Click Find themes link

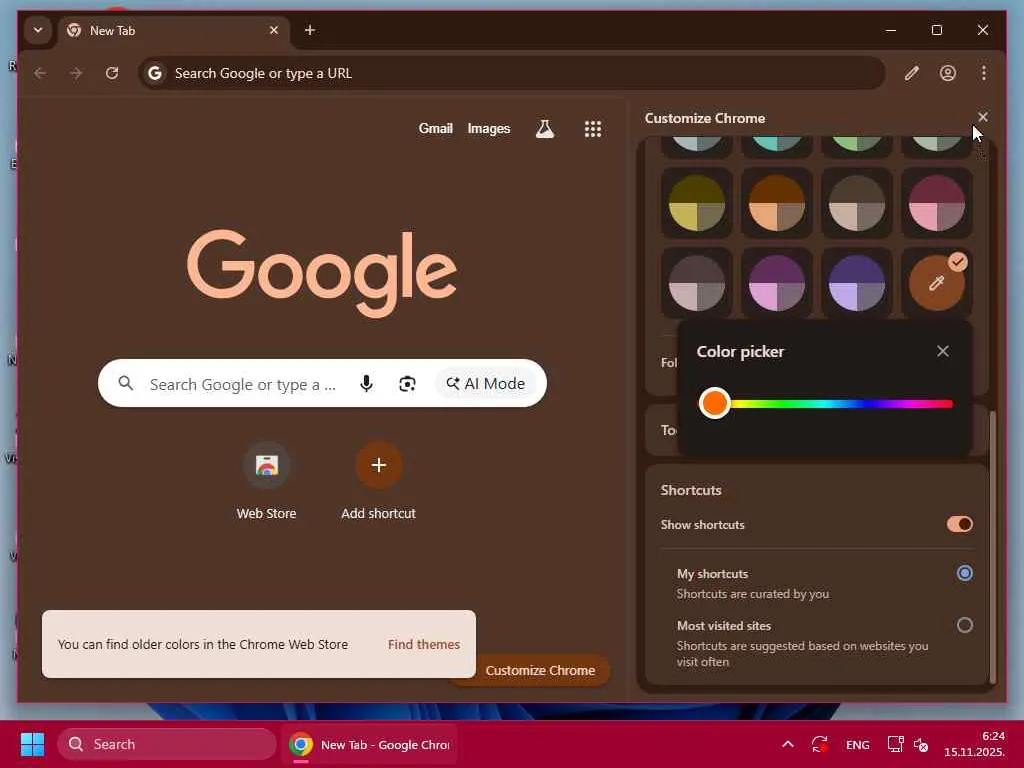coord(424,645)
